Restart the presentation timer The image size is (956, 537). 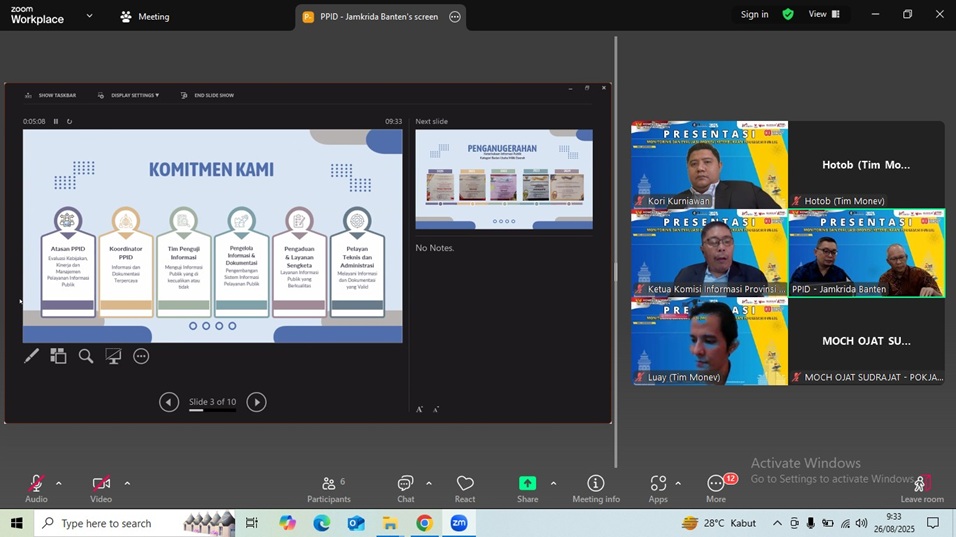(x=70, y=121)
